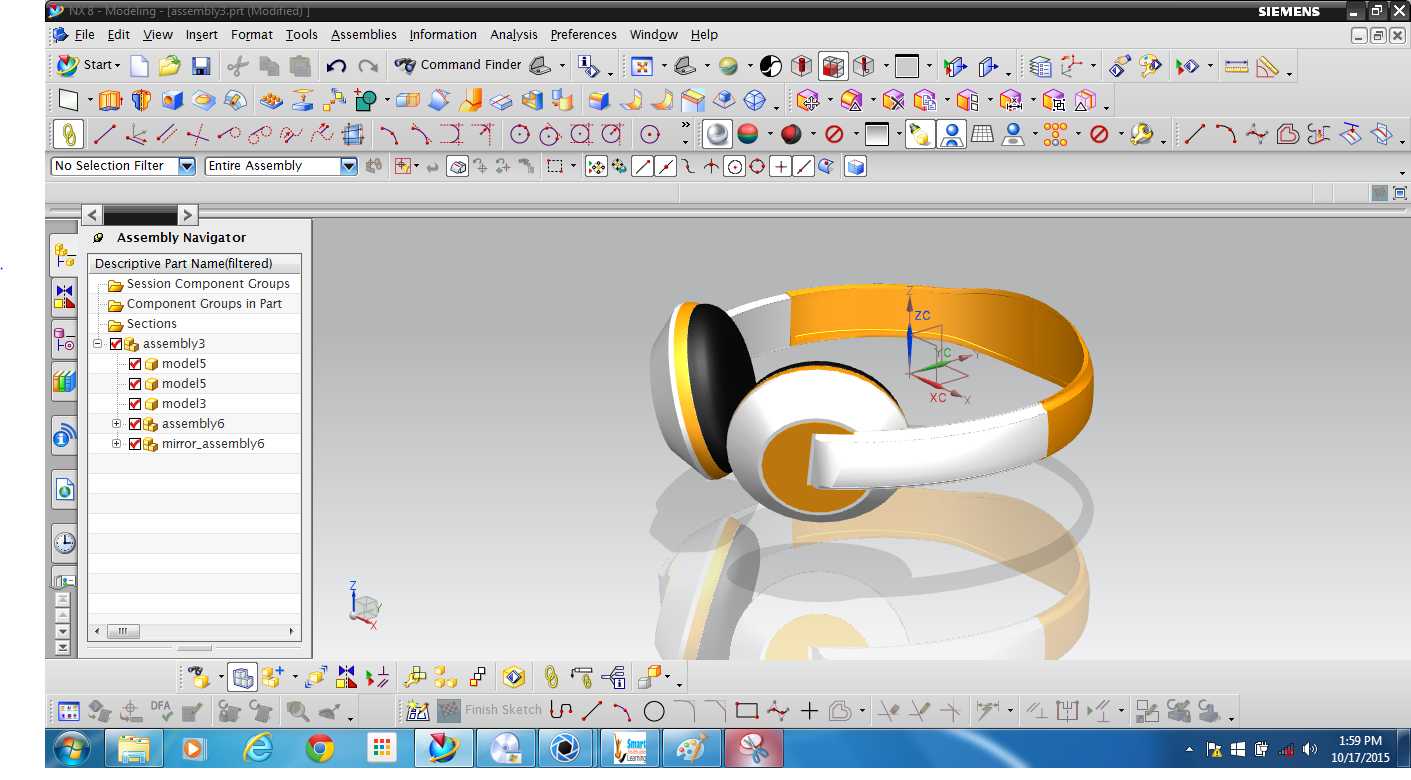Image resolution: width=1411 pixels, height=780 pixels.
Task: Click the Add Component icon
Action: point(272,677)
